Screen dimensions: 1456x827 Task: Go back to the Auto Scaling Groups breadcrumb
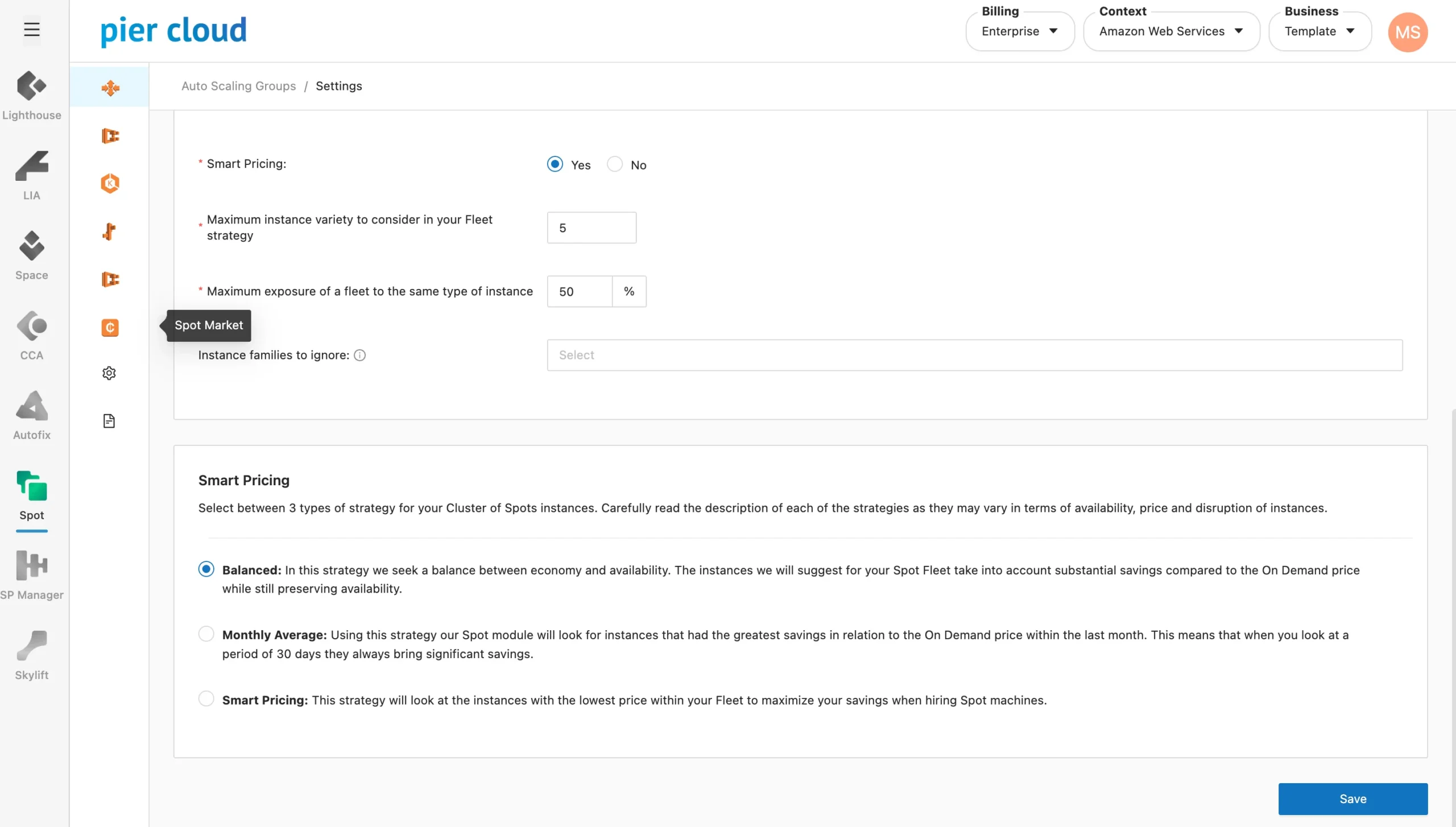238,86
